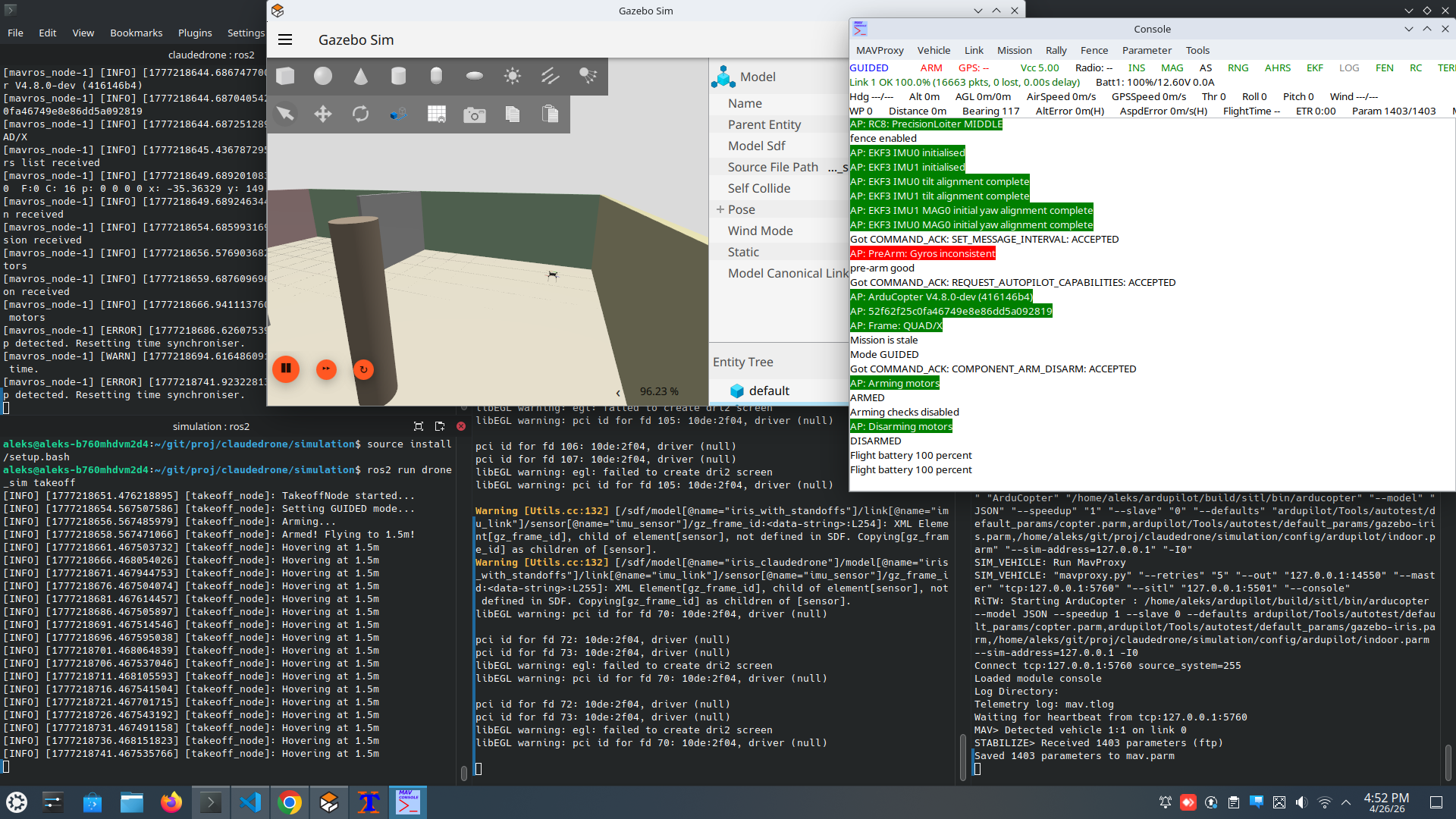The width and height of the screenshot is (1456, 819).
Task: Insert a box shape in Gazebo
Action: pyautogui.click(x=285, y=76)
